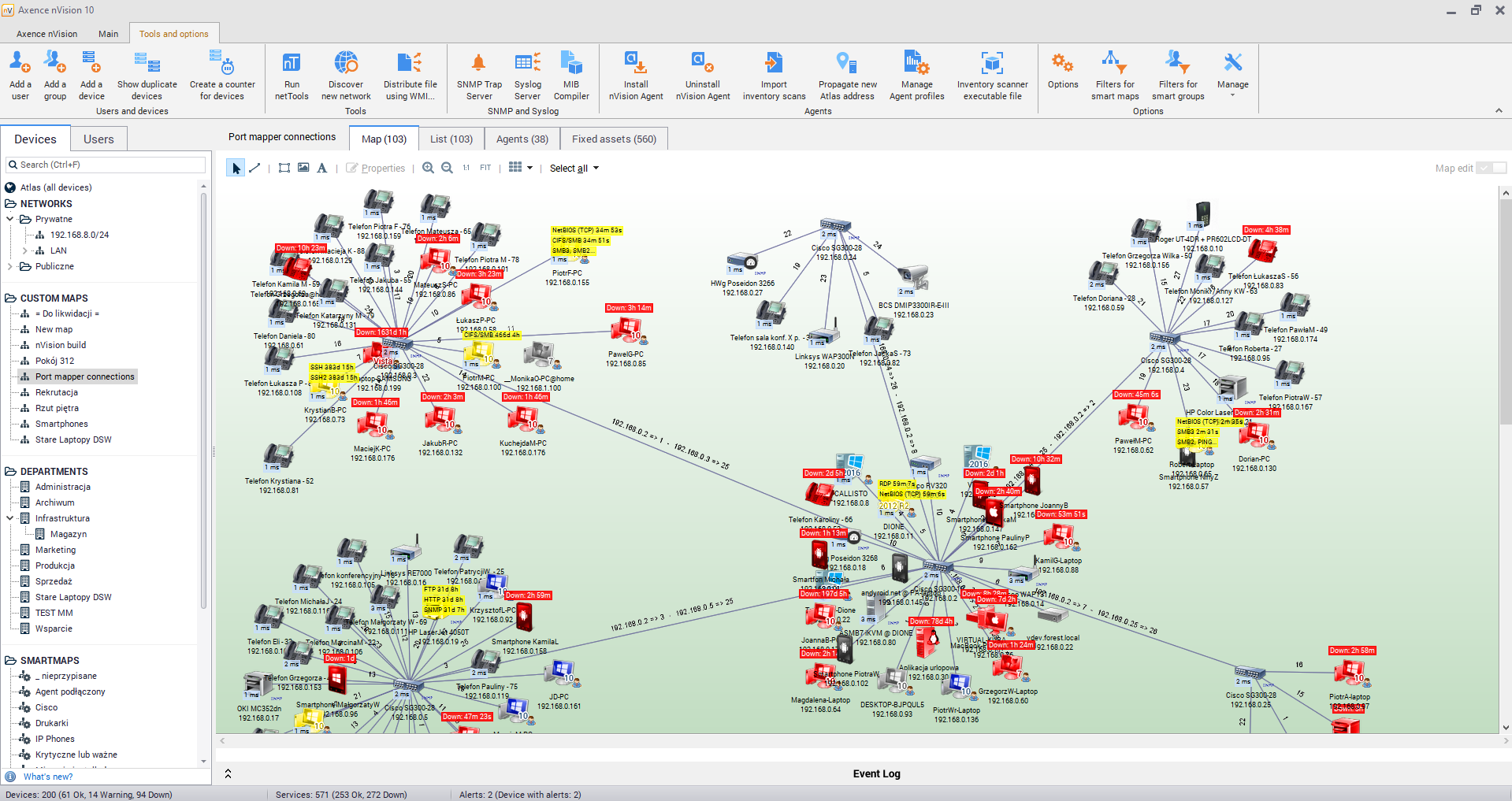The height and width of the screenshot is (801, 1512).
Task: Click the FIT zoom button
Action: coord(485,168)
